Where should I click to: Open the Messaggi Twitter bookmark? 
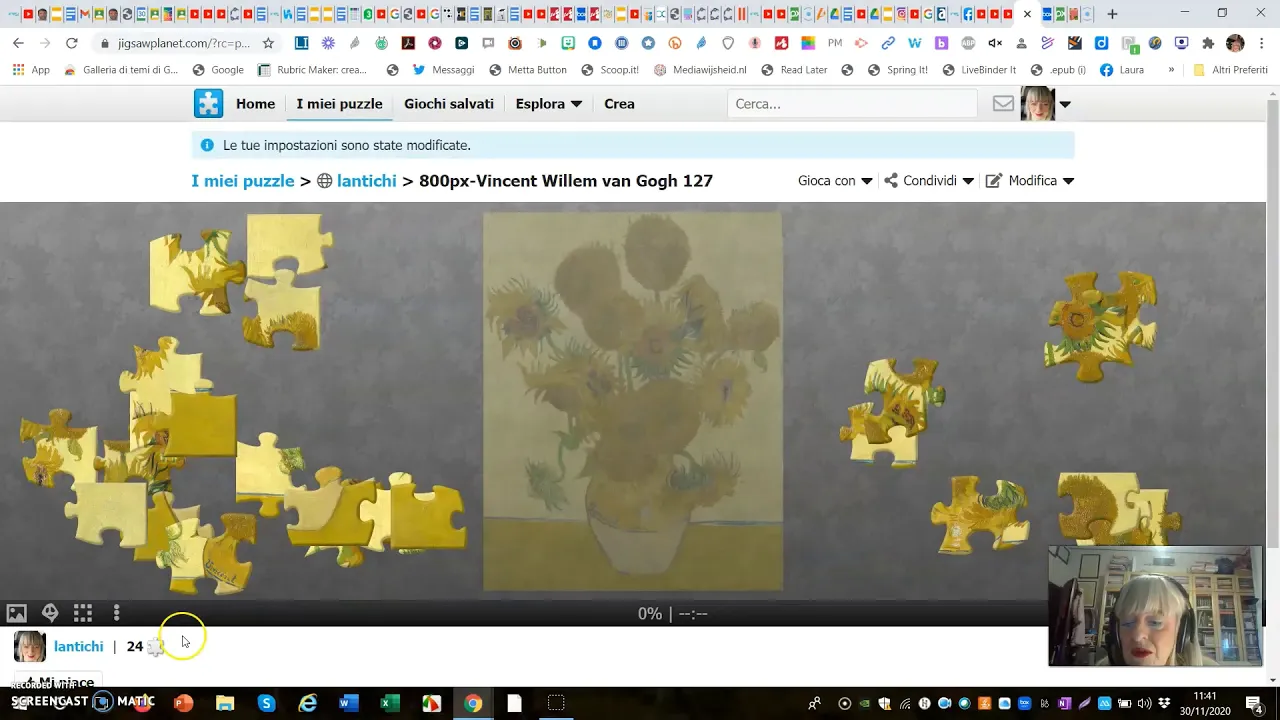443,70
